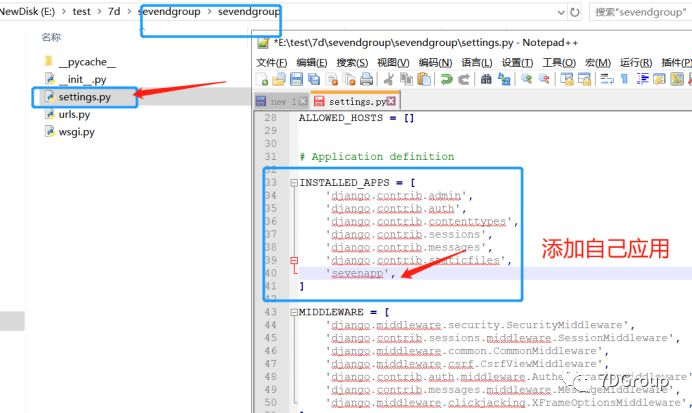Open the 运行(R) menu
This screenshot has width=692, height=413.
[x=636, y=63]
